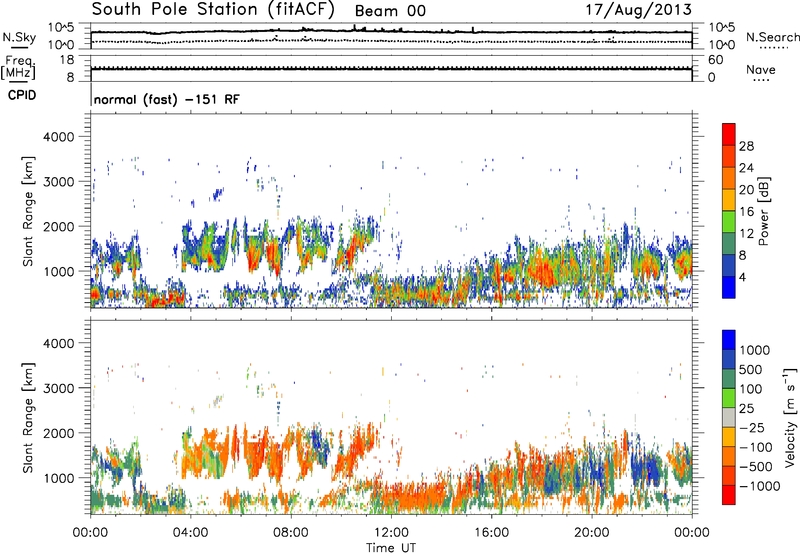
Task: Select the 20 label on Power colorbar
Action: pyautogui.click(x=746, y=190)
